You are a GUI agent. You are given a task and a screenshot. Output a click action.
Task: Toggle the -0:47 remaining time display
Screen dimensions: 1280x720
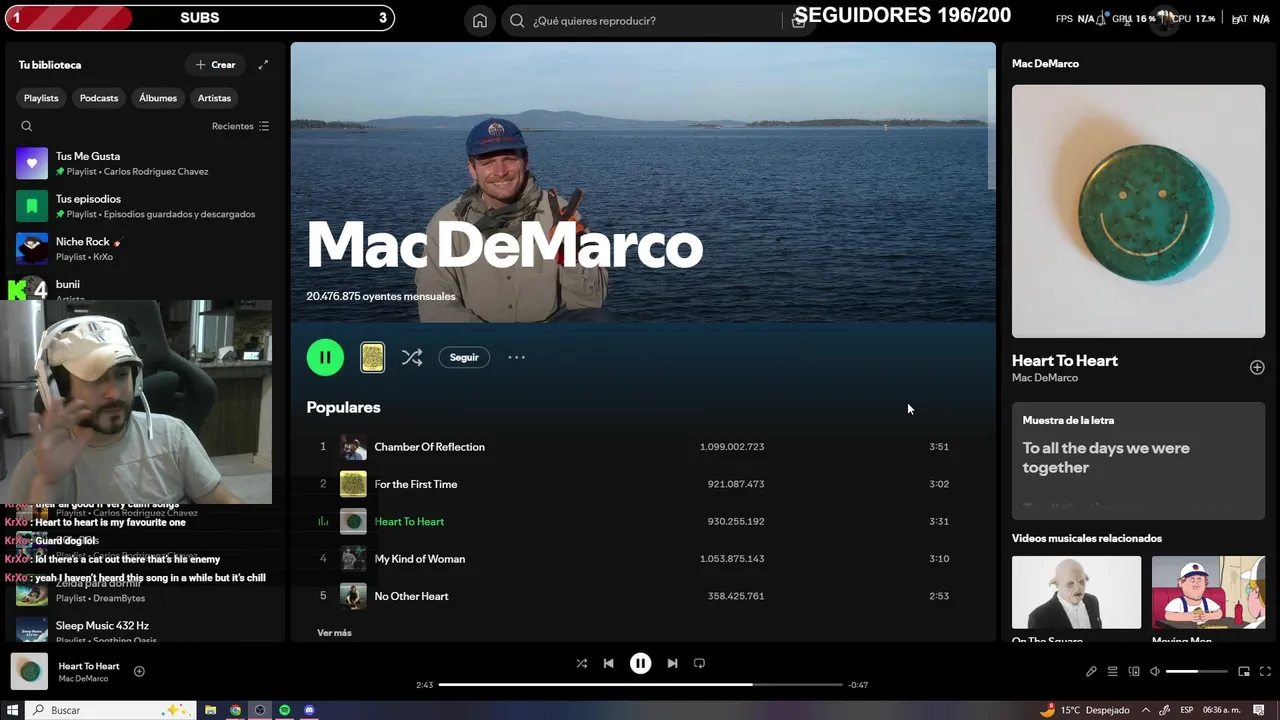tap(858, 685)
